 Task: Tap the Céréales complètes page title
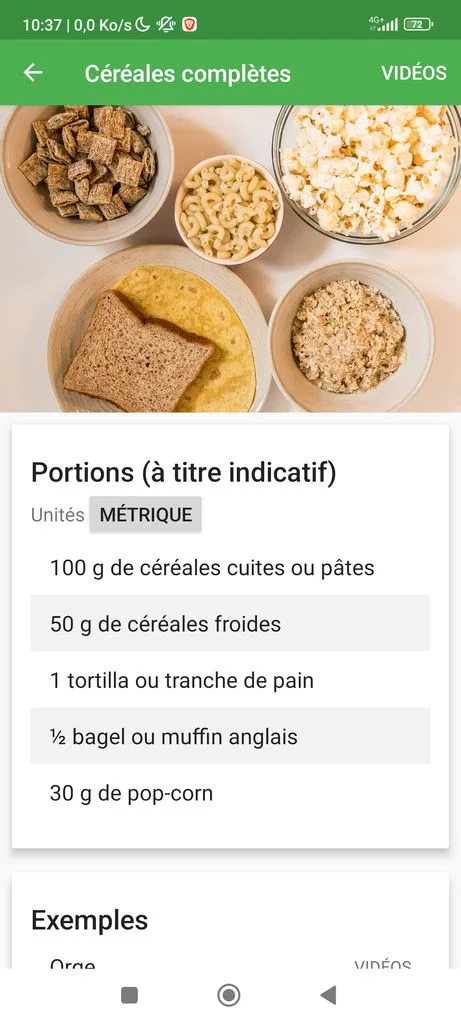click(x=187, y=74)
